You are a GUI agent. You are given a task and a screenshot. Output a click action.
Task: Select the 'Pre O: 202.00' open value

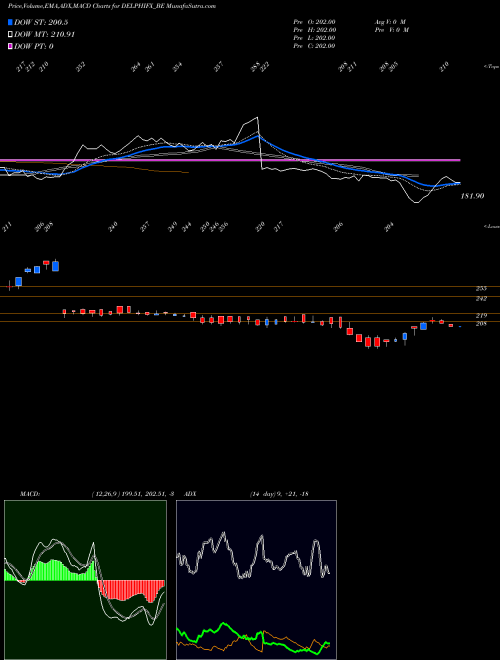[x=314, y=22]
